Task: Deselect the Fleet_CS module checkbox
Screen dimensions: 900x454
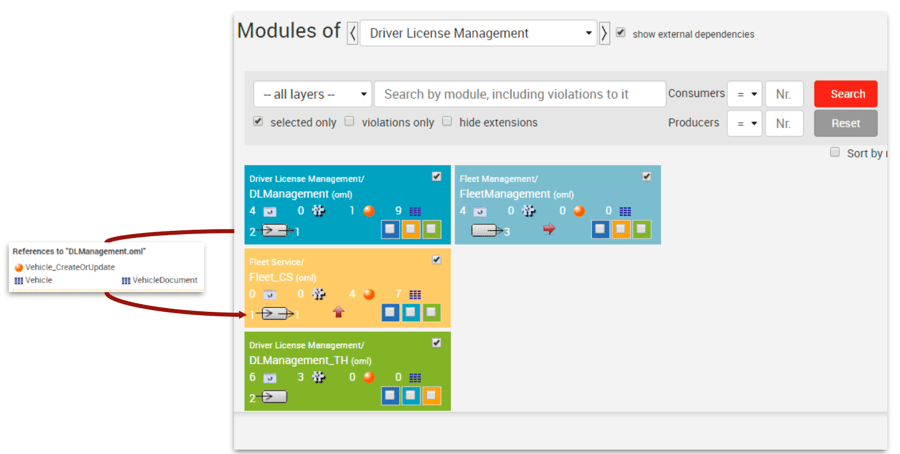Action: (x=436, y=260)
